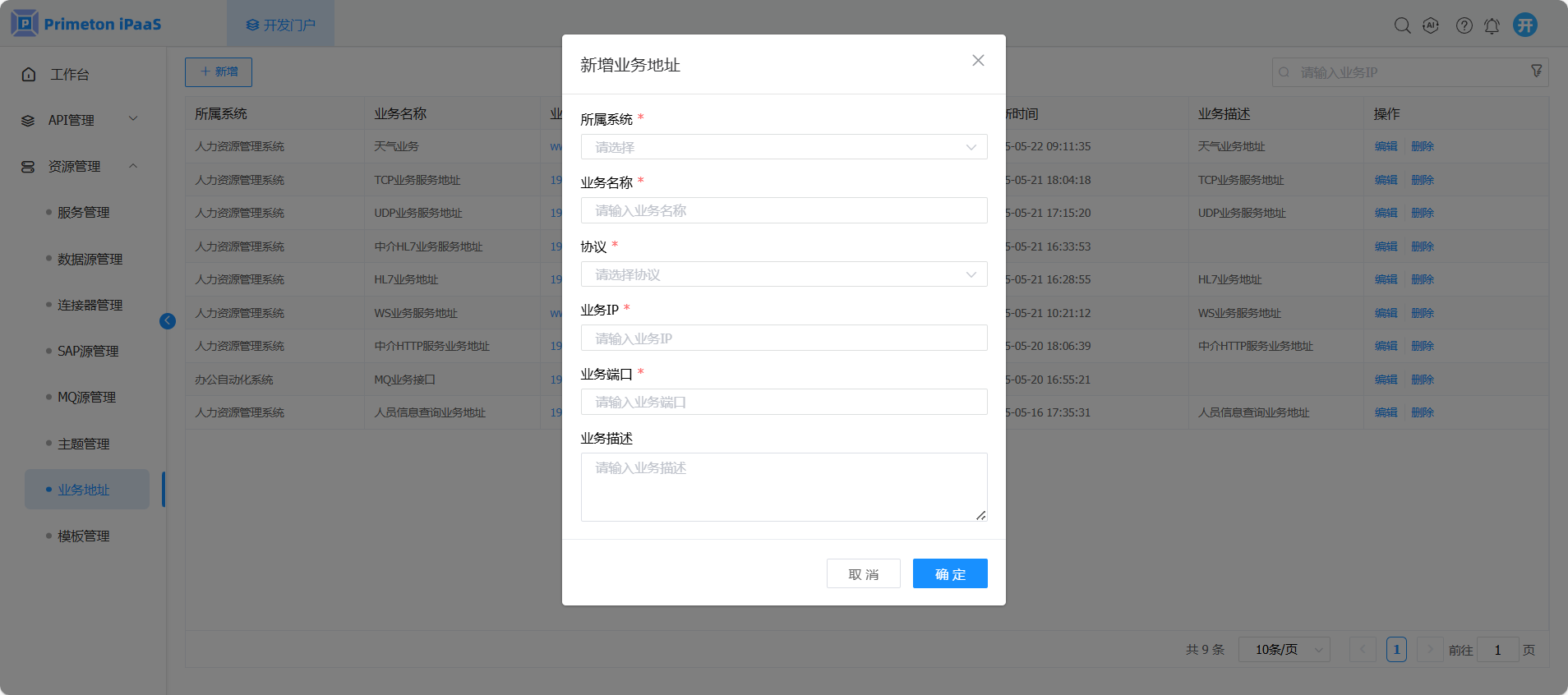Click the filter funnel icon
1568x695 pixels.
1536,71
